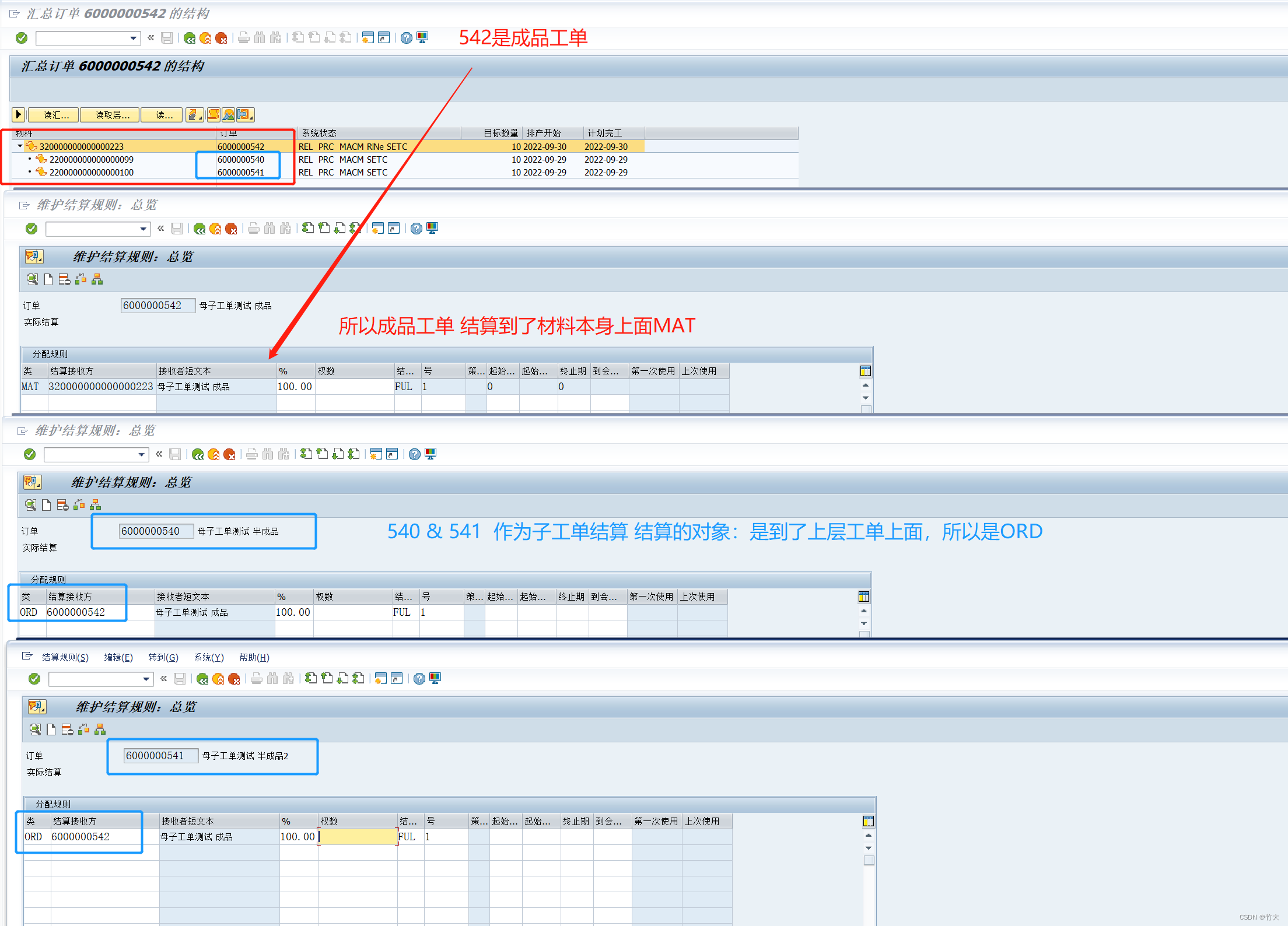Click the green Back arrow in top toolbar

coord(190,38)
